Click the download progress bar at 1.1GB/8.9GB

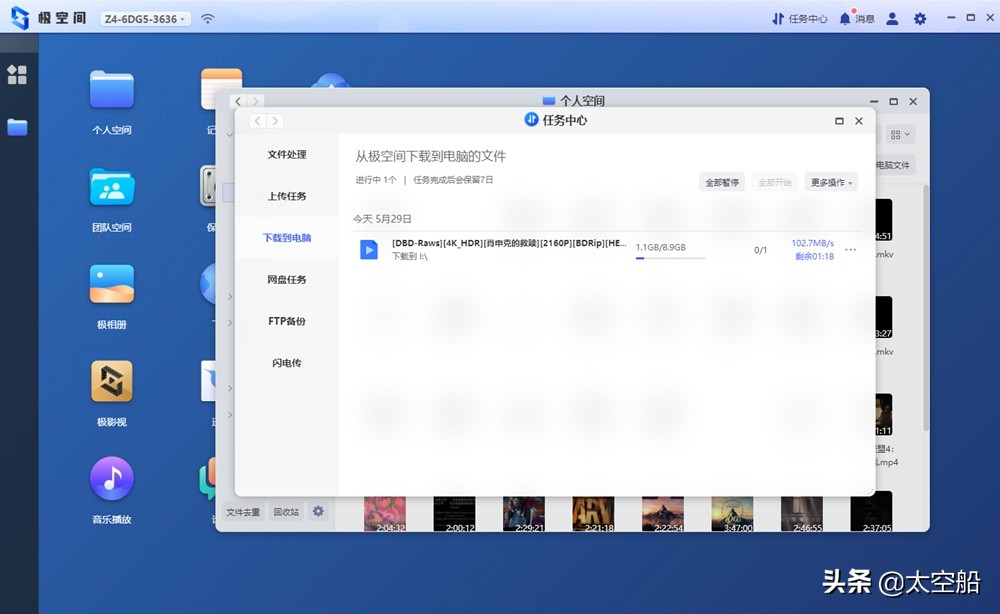(670, 258)
